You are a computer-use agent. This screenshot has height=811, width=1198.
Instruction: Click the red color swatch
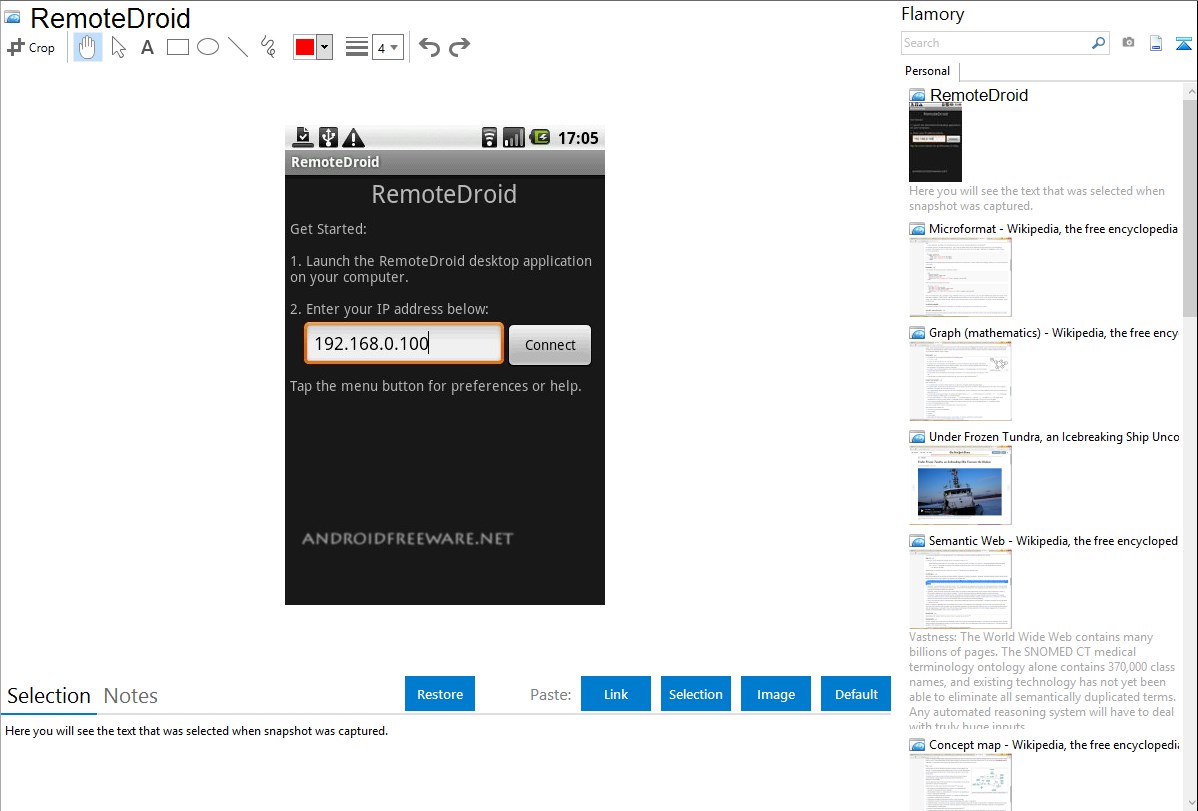305,47
